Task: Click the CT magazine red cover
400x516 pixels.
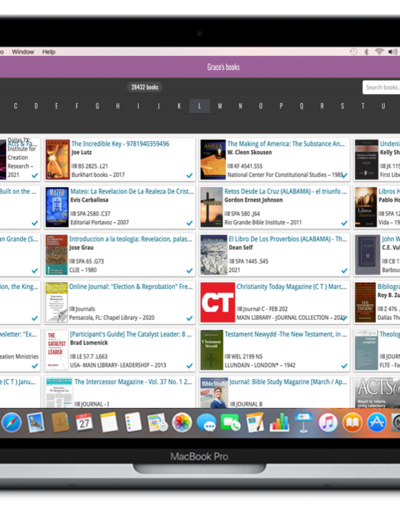Action: click(217, 303)
